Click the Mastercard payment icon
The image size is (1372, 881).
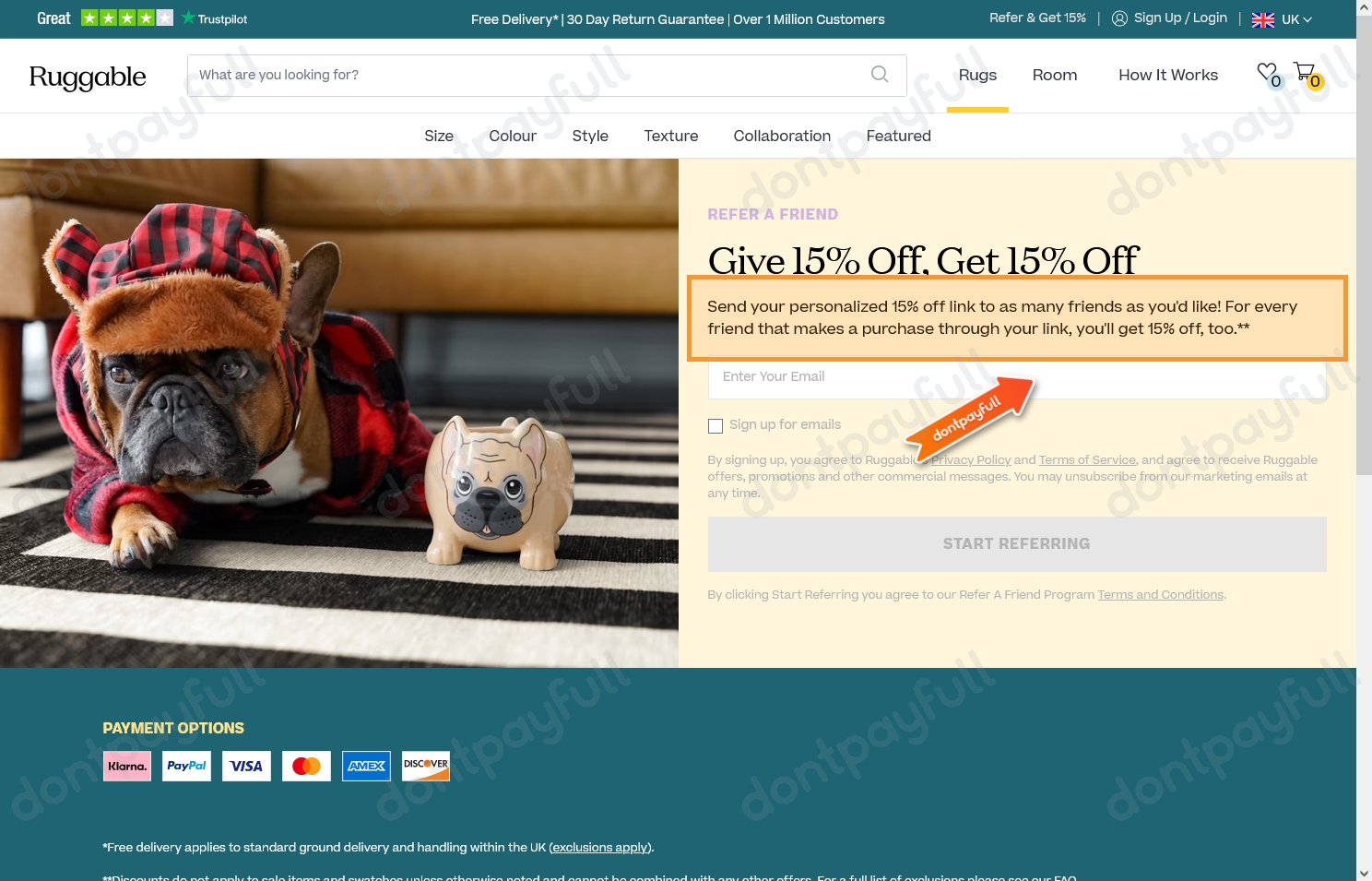click(306, 766)
